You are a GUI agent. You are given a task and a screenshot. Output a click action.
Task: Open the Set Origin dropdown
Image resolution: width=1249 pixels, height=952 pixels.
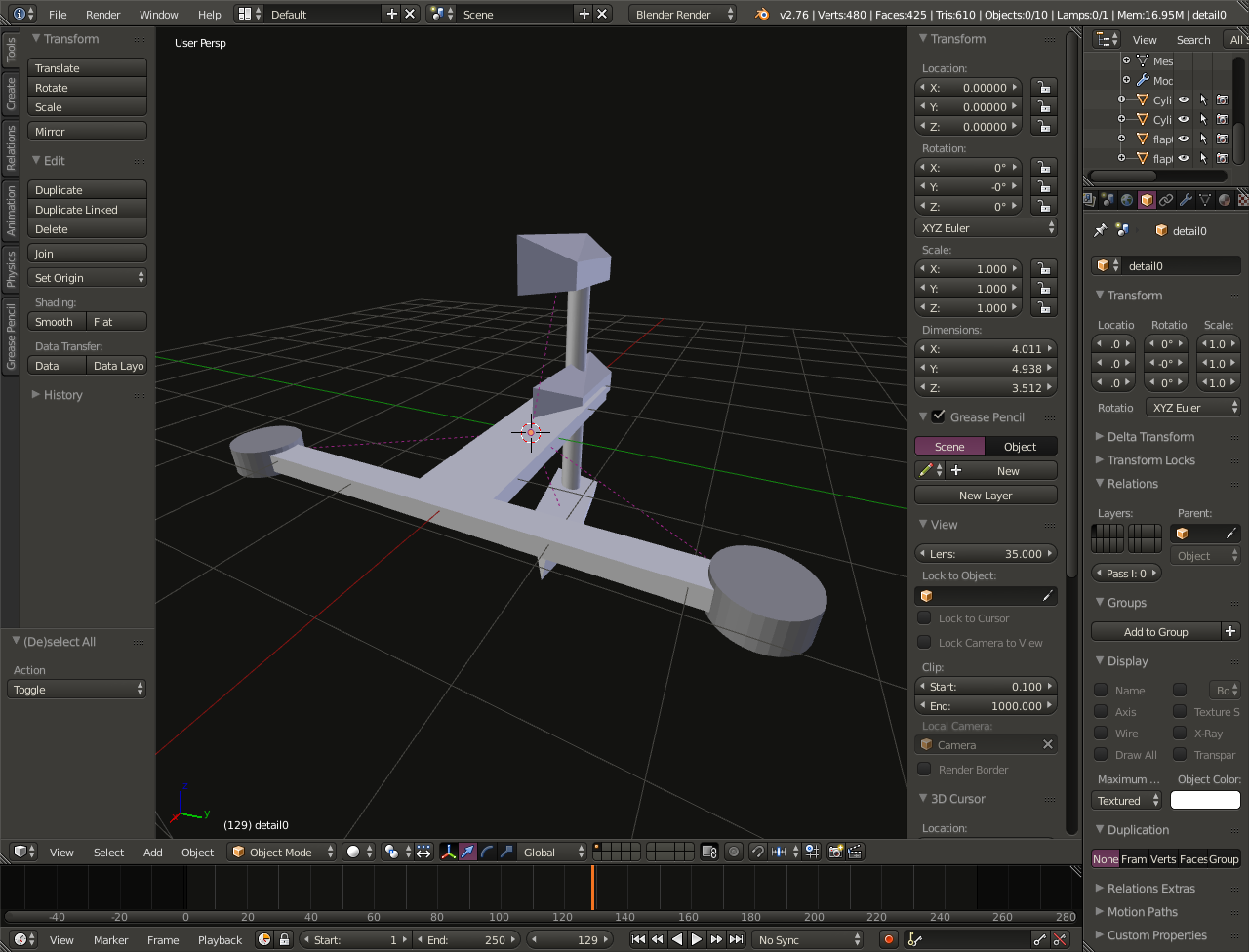tap(88, 277)
